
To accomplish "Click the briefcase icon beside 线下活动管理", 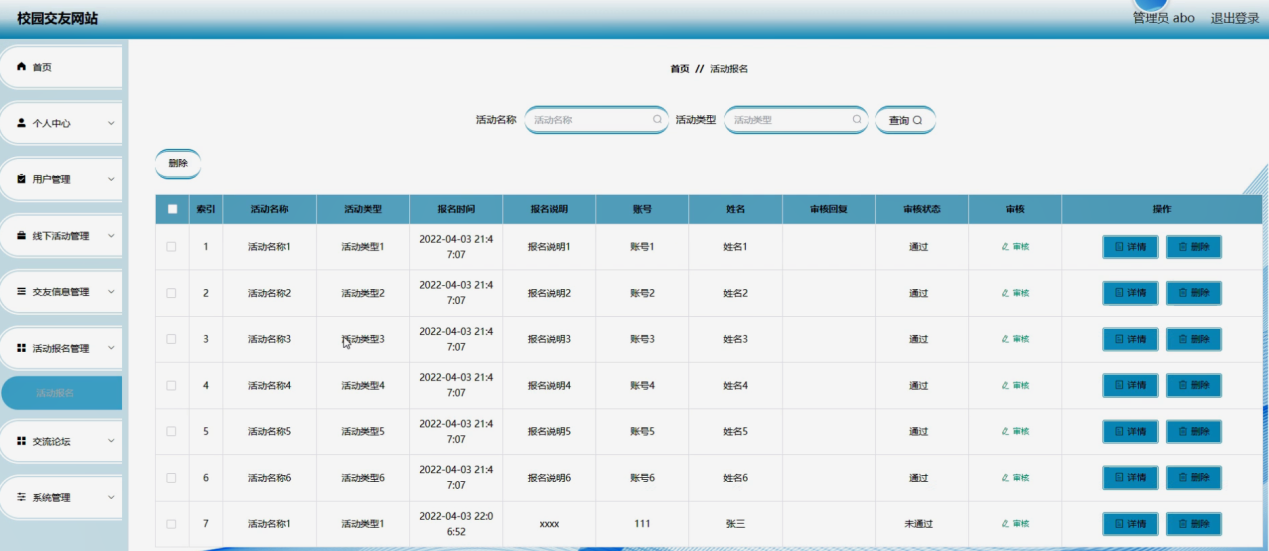I will point(21,236).
